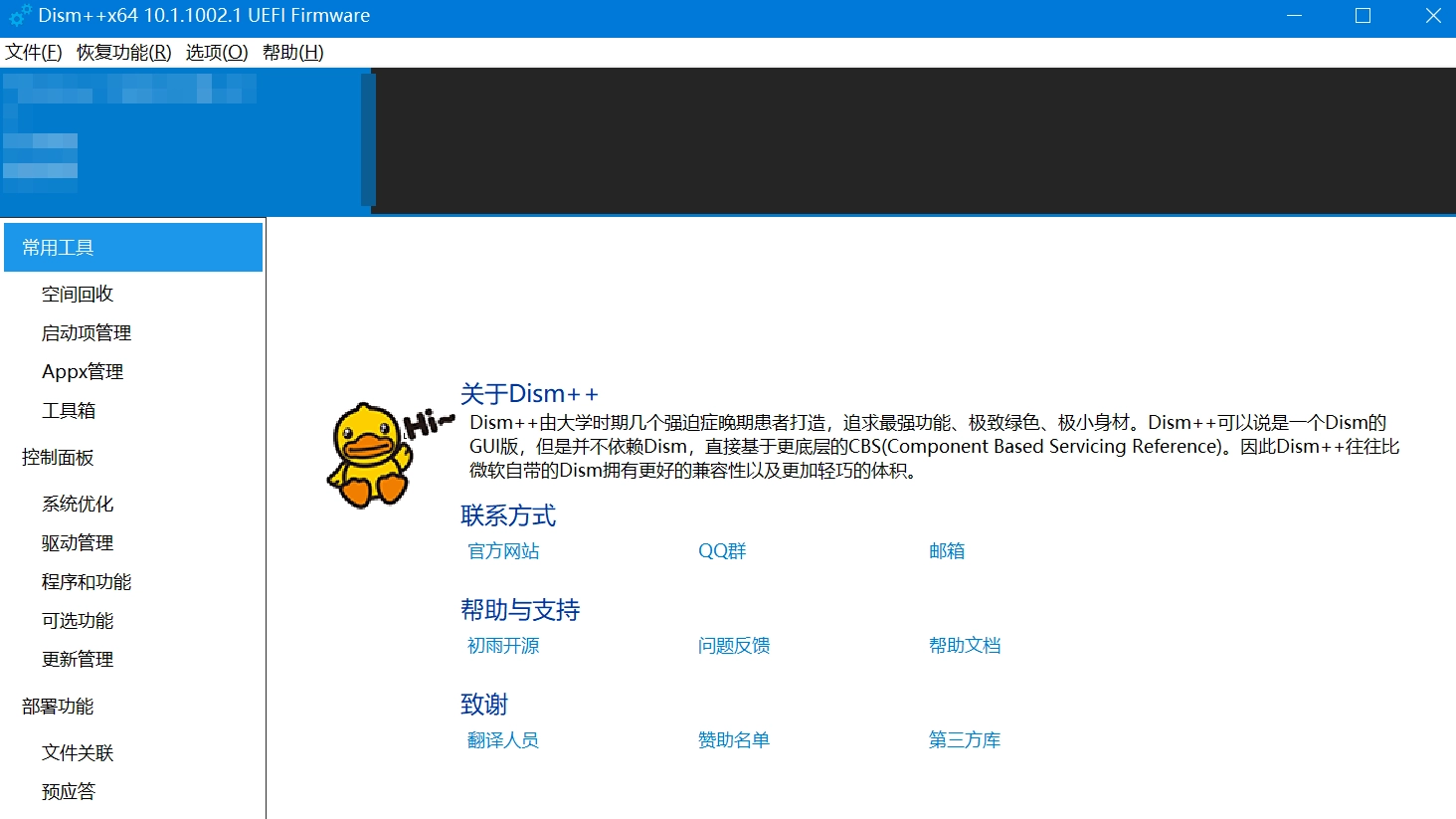This screenshot has height=819, width=1456.
Task: View the 翻译人员 credits link
Action: pos(503,740)
